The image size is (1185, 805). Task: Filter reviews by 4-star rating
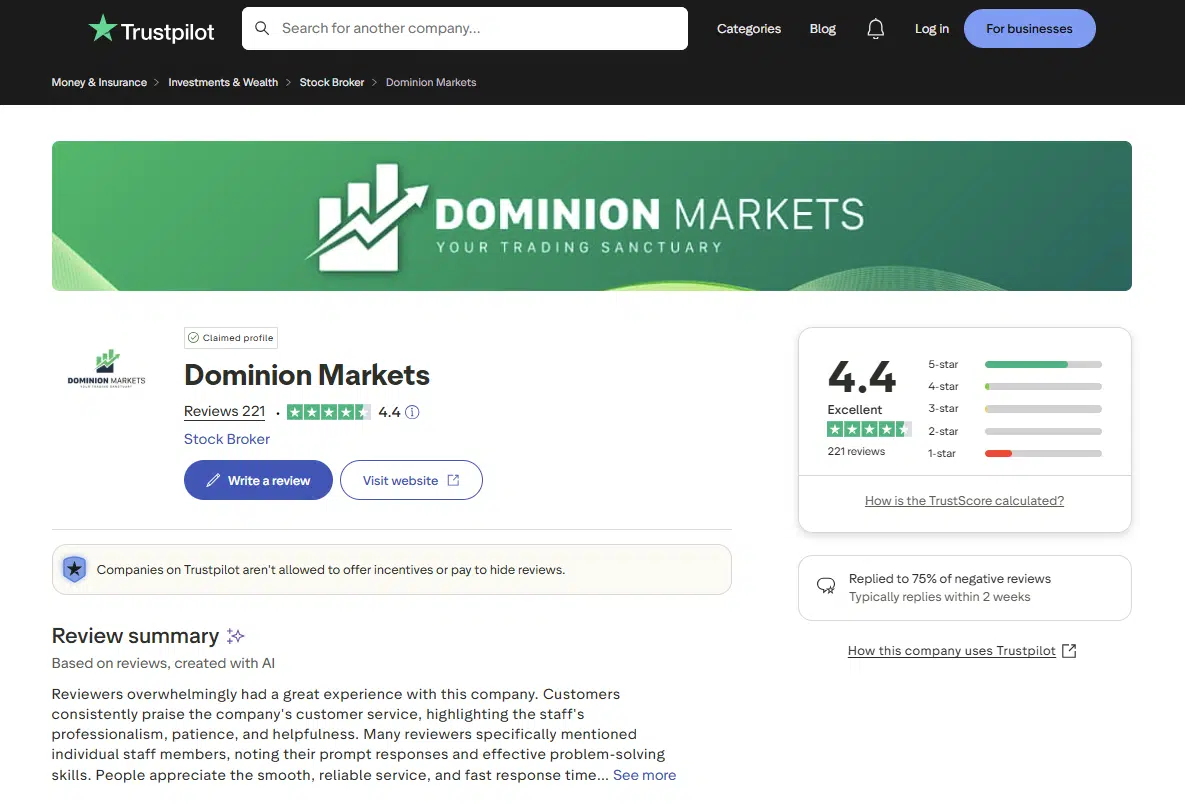point(1042,387)
